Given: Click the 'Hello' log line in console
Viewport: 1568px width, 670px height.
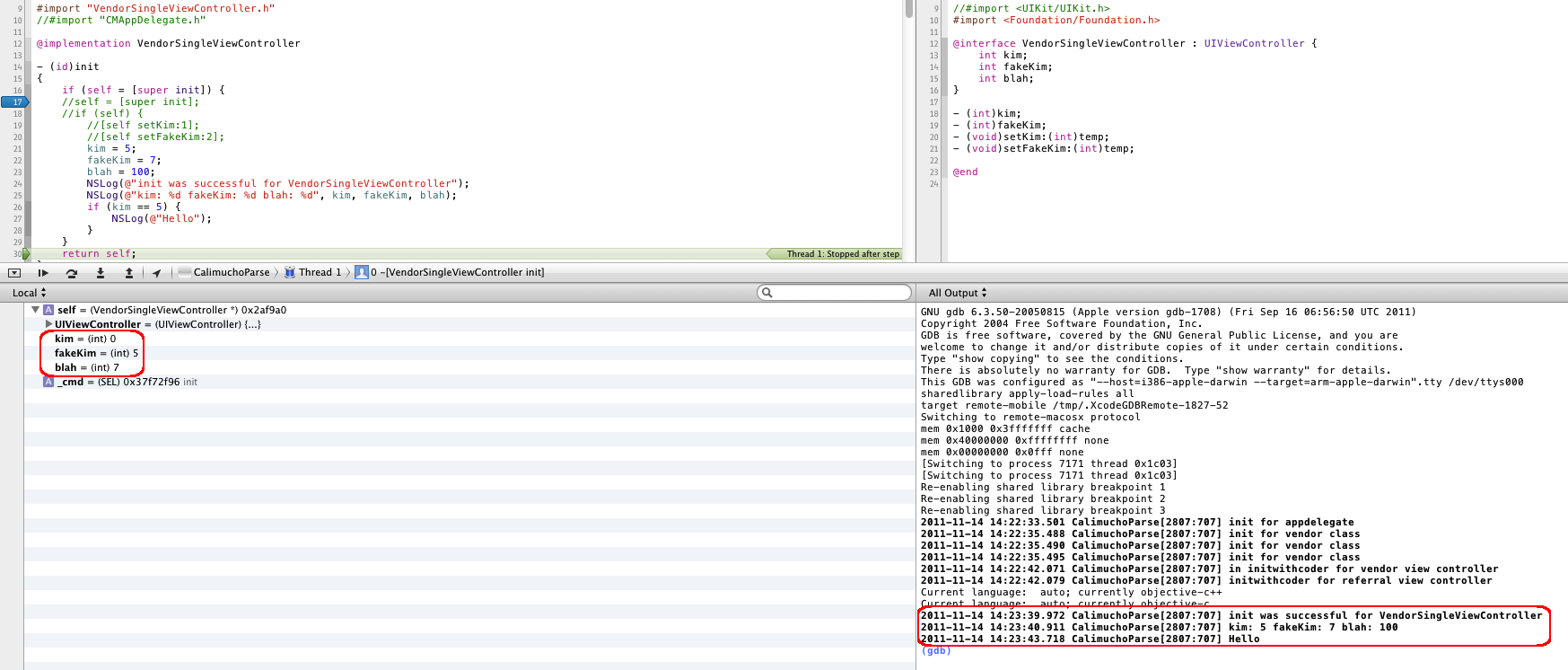Looking at the screenshot, I should tap(1090, 639).
